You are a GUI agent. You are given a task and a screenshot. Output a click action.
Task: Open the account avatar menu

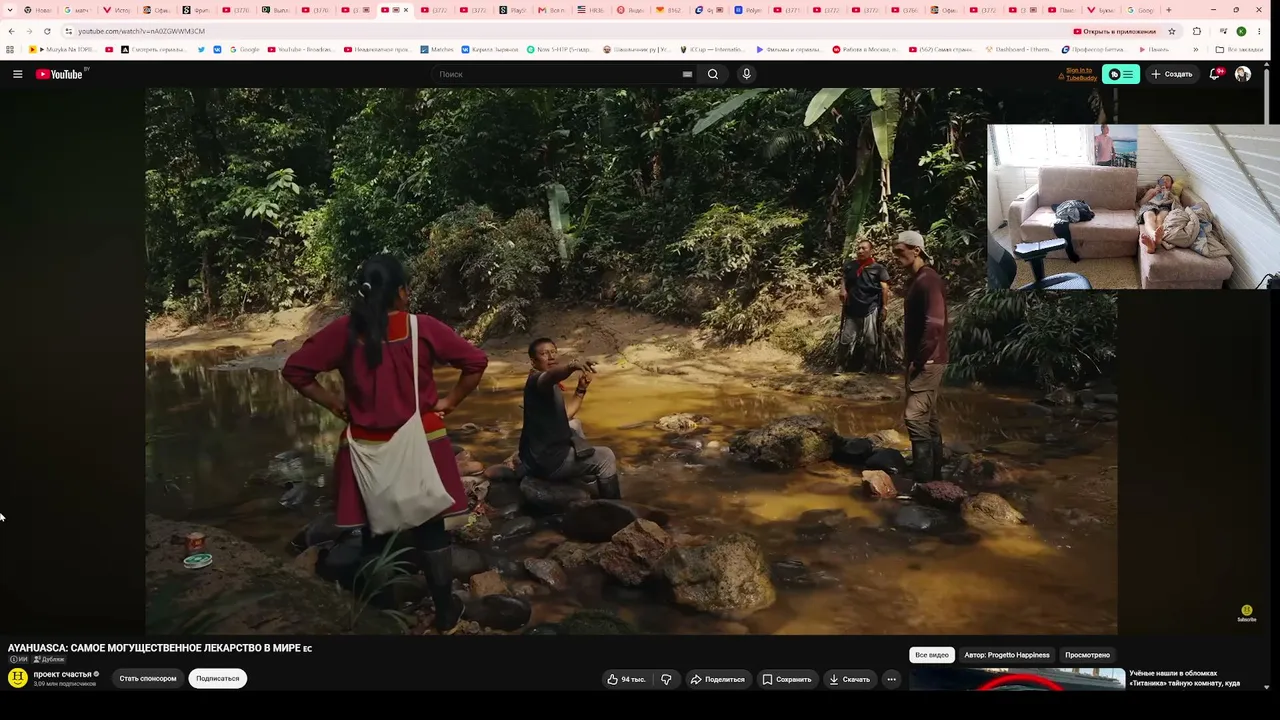1243,74
